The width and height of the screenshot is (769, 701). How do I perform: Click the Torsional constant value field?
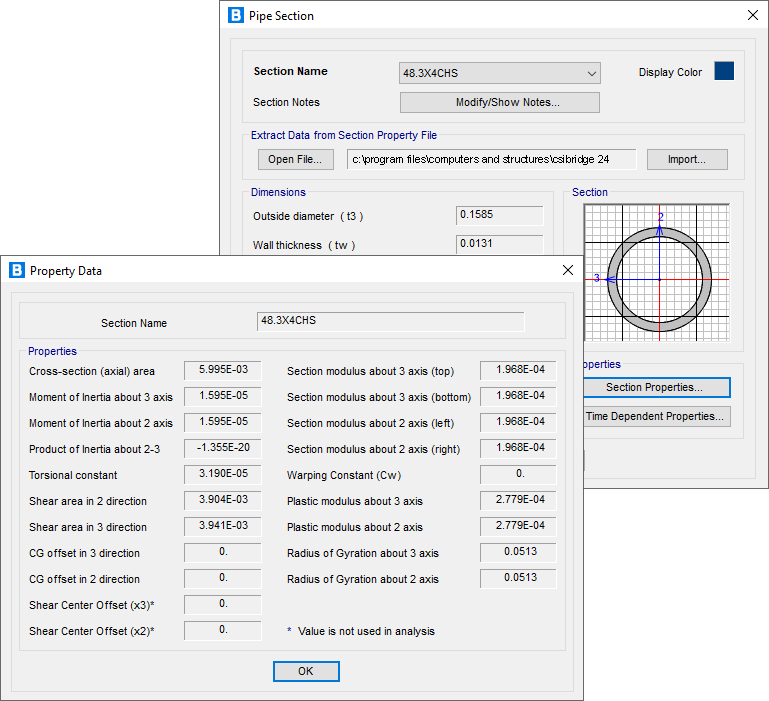point(222,475)
